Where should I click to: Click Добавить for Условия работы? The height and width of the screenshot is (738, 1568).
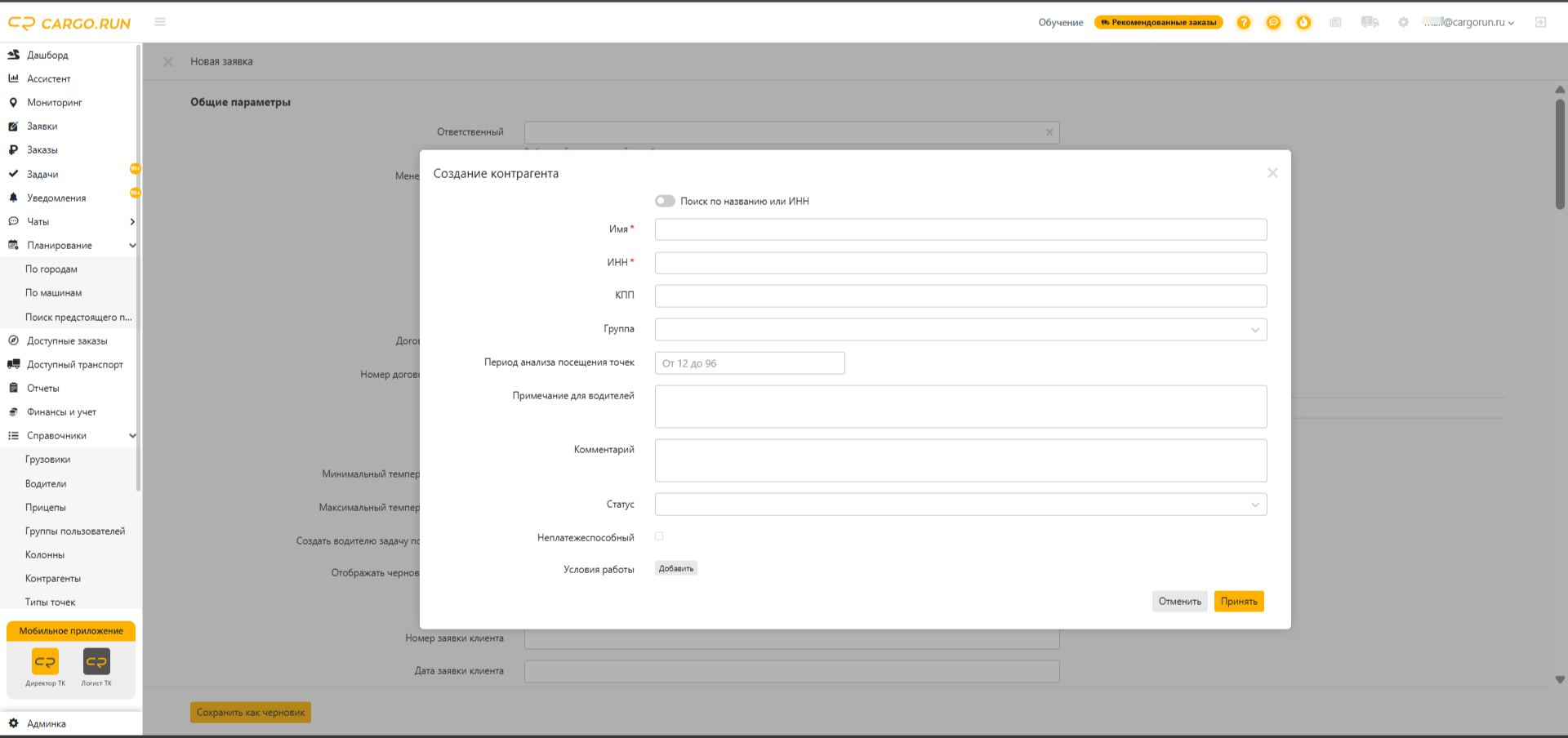[x=676, y=569]
